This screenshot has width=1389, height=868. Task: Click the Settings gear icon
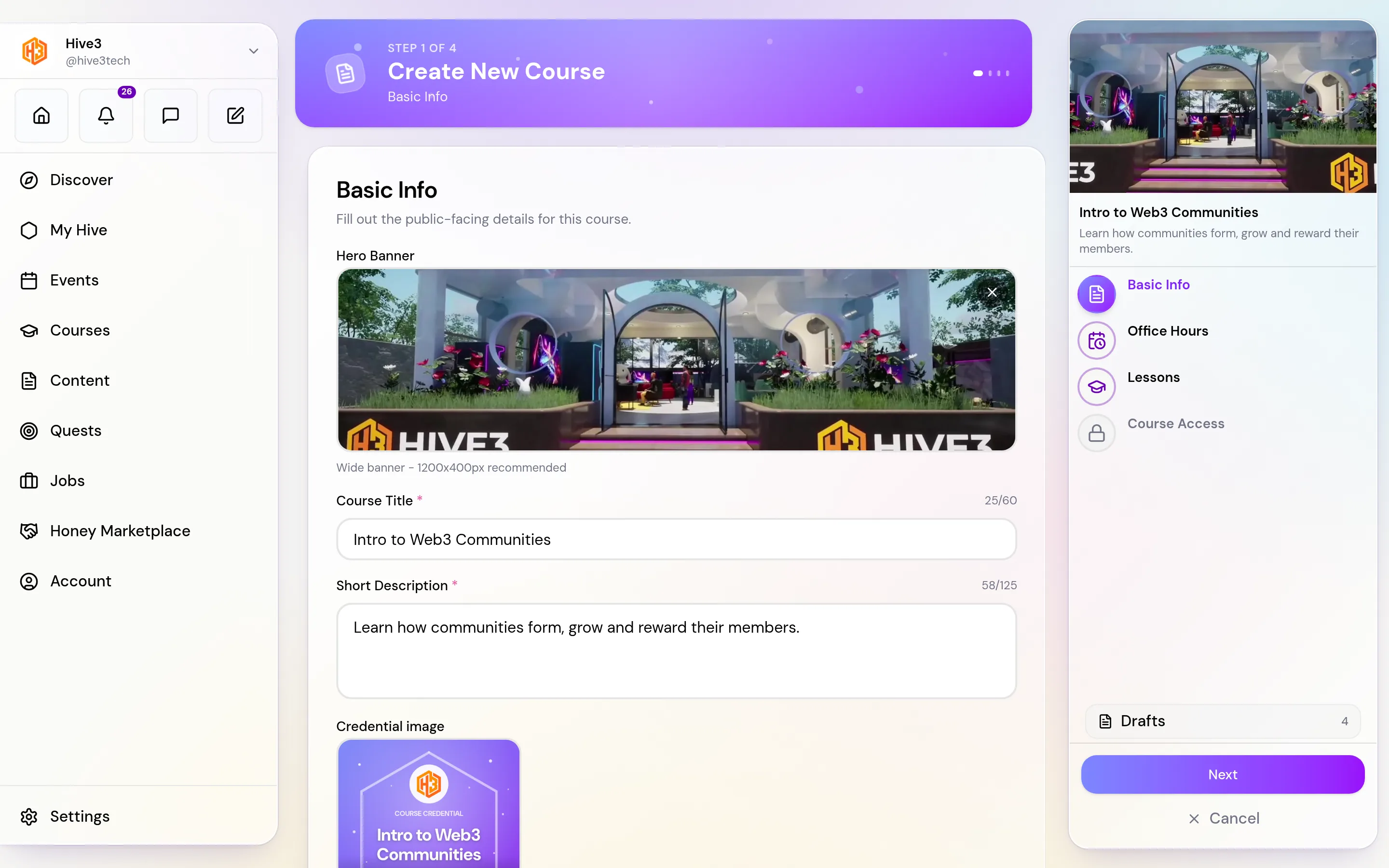(x=29, y=816)
